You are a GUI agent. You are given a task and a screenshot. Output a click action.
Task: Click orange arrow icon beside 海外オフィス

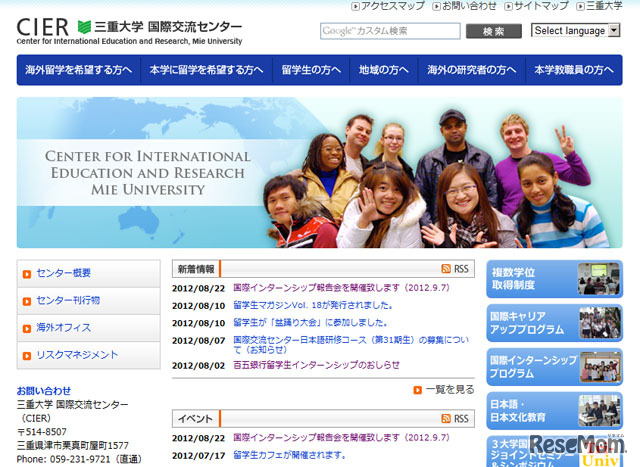pyautogui.click(x=27, y=329)
